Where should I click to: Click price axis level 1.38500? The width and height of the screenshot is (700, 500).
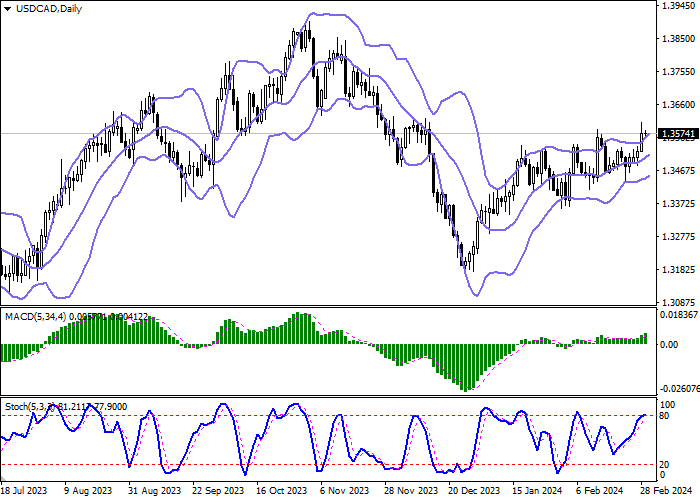pos(679,39)
